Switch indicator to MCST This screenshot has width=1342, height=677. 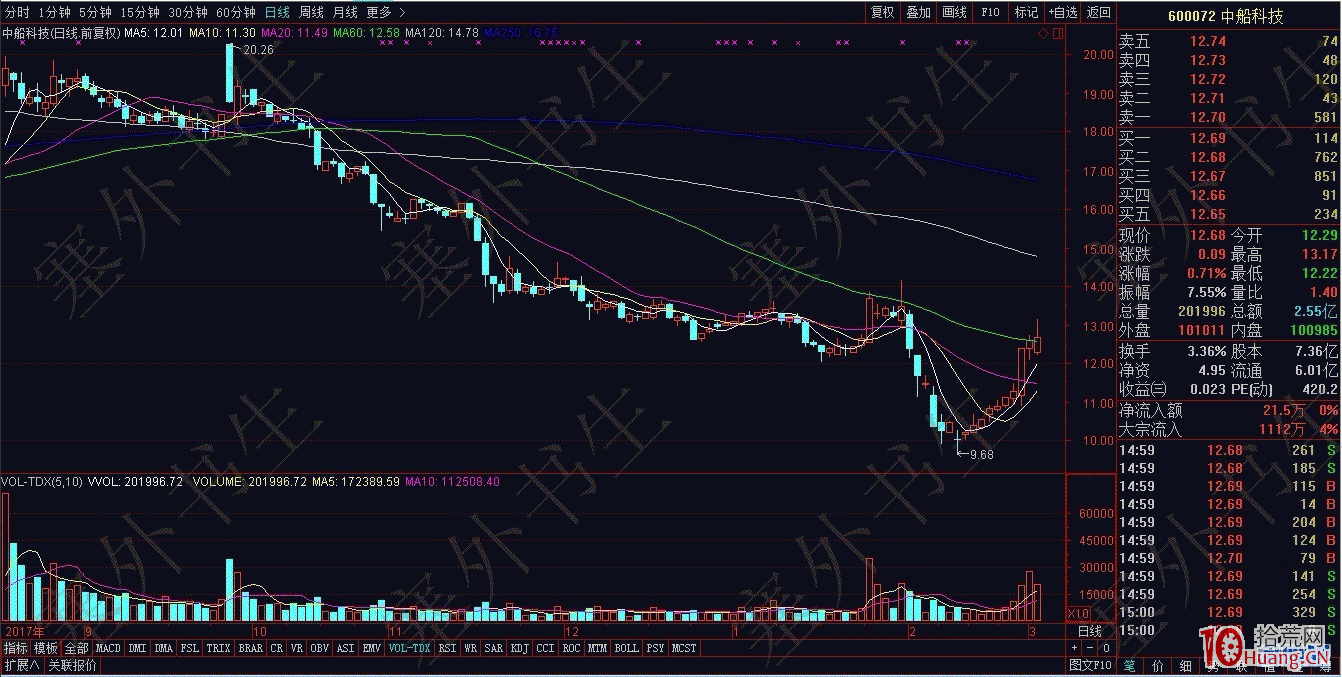pos(684,648)
